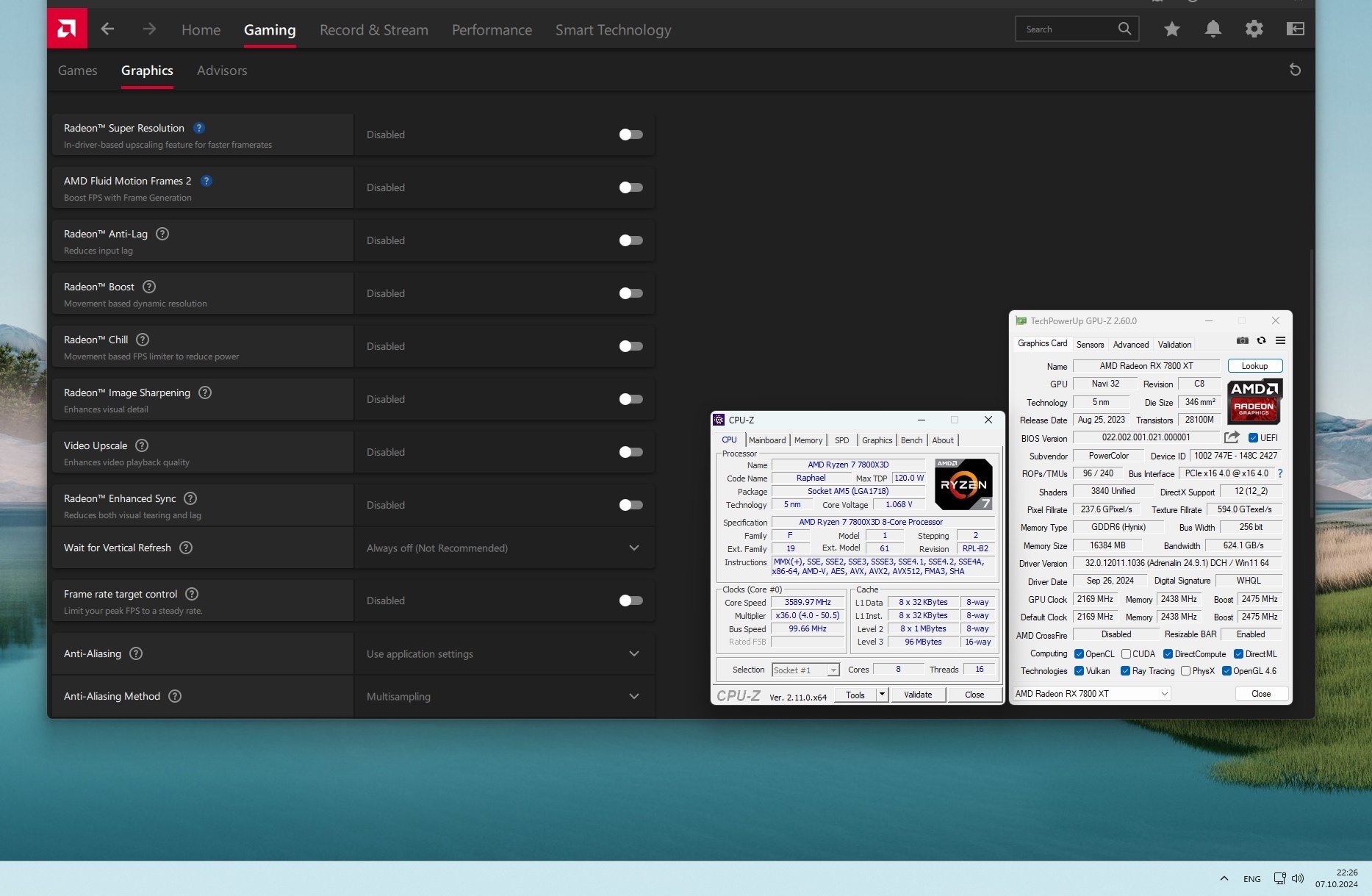Toggle UEFI checkbox in GPU-Z
The image size is (1372, 896).
pos(1254,438)
